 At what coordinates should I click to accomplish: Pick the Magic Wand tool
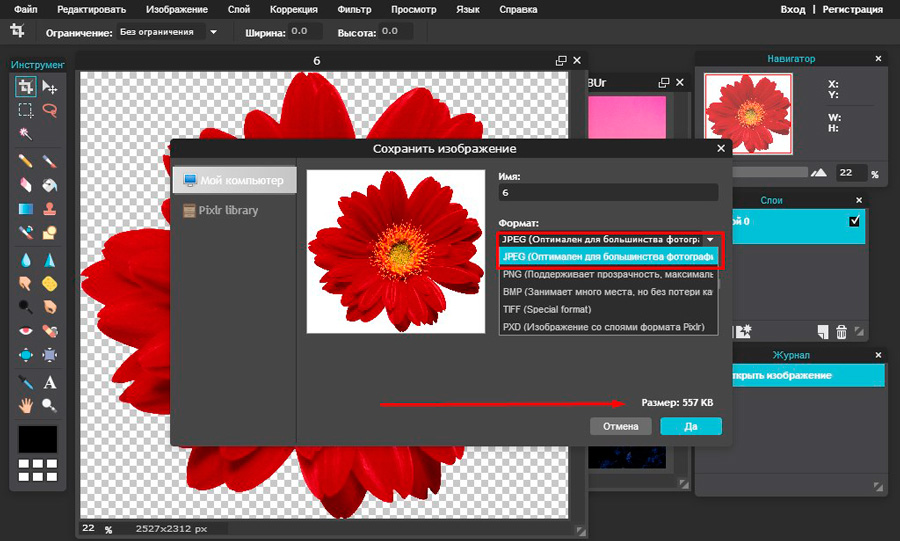point(26,135)
